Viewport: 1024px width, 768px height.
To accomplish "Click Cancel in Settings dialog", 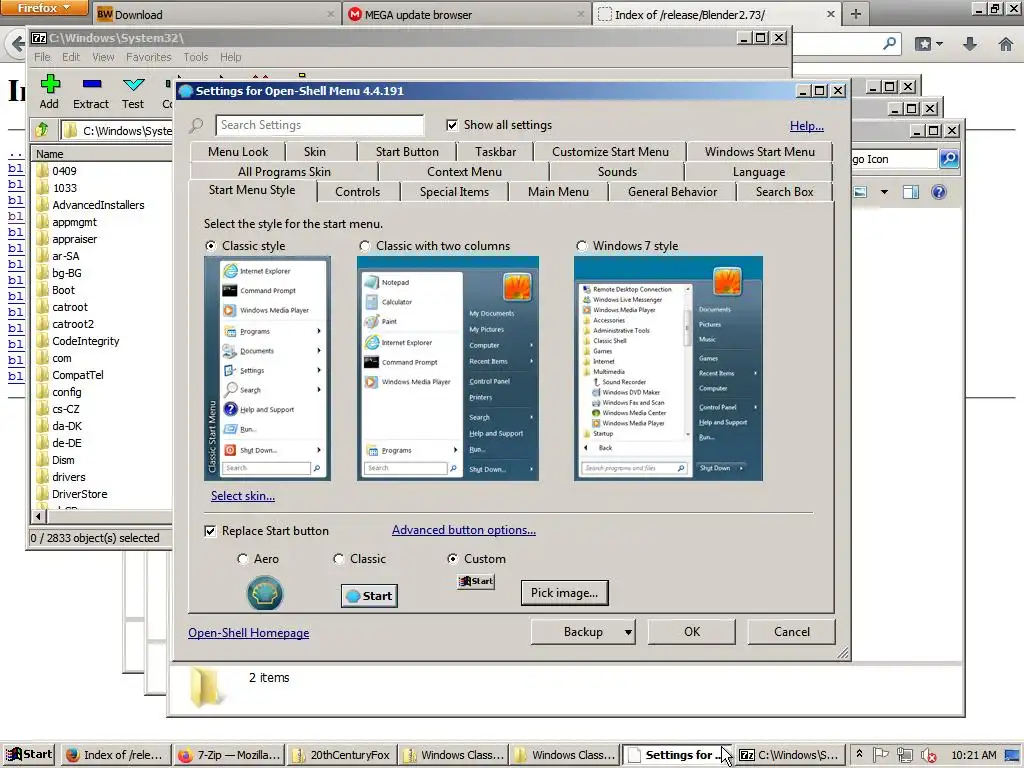I will 792,632.
